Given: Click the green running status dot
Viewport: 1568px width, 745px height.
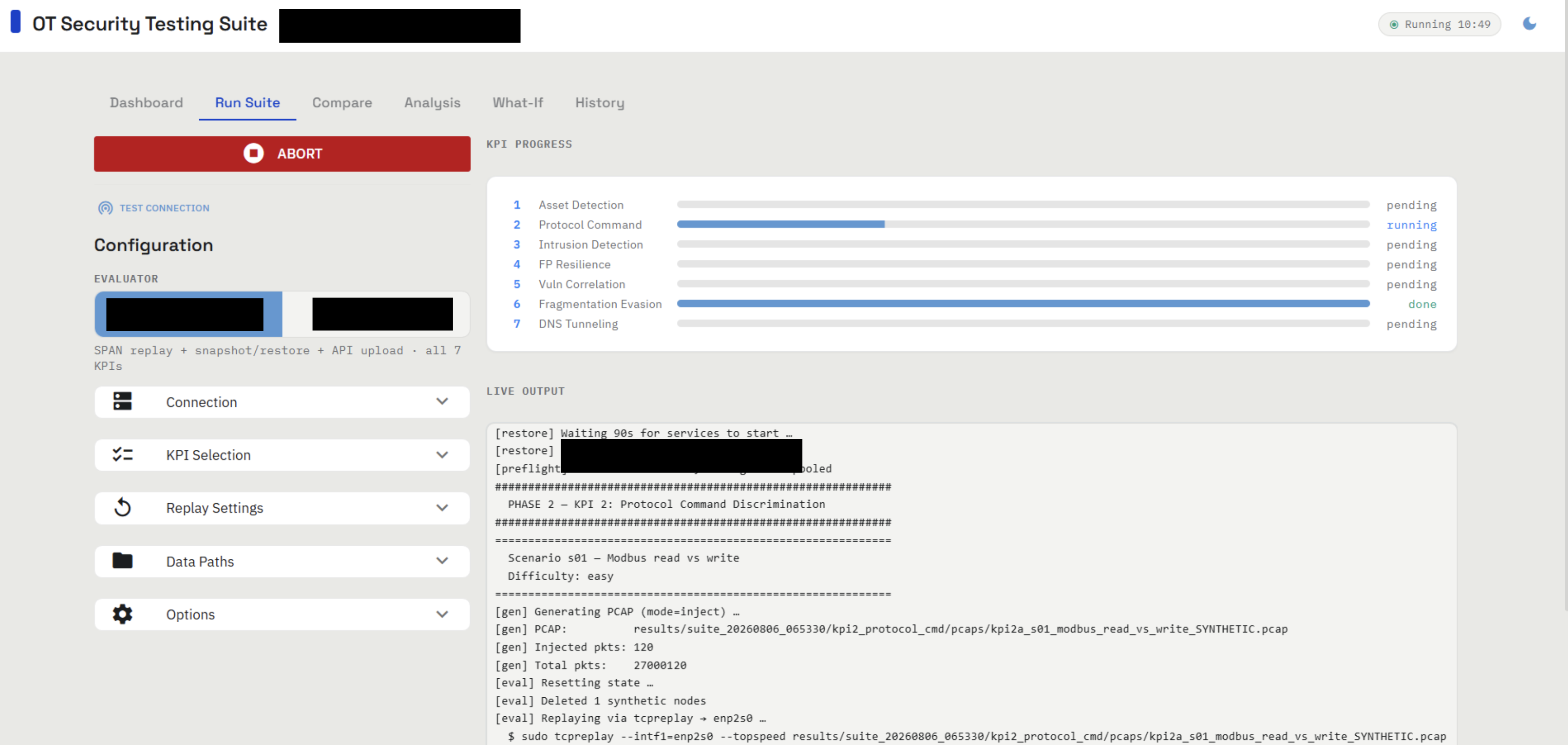Looking at the screenshot, I should coord(1394,25).
